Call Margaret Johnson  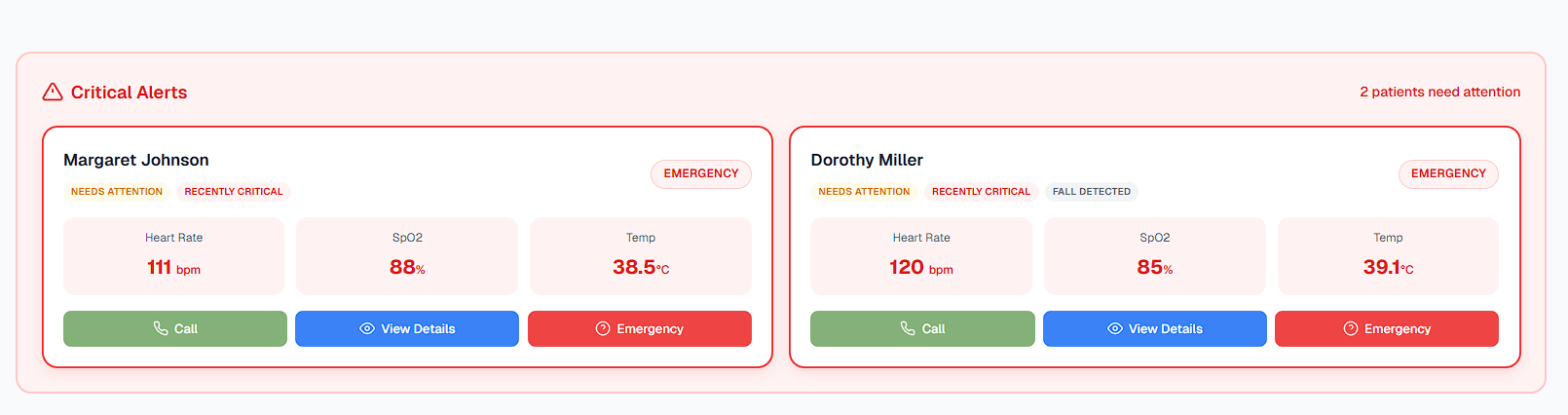click(175, 328)
